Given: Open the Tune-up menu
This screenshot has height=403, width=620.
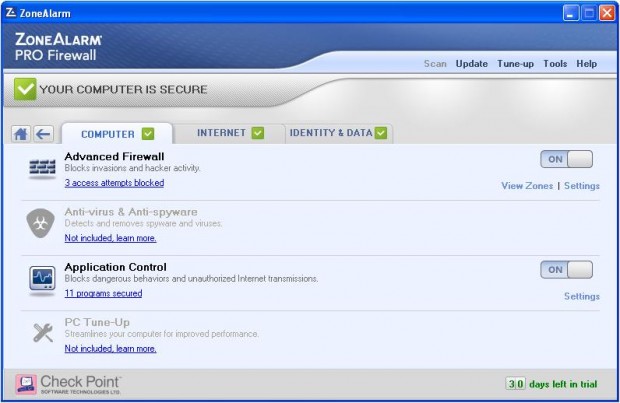Looking at the screenshot, I should 515,64.
